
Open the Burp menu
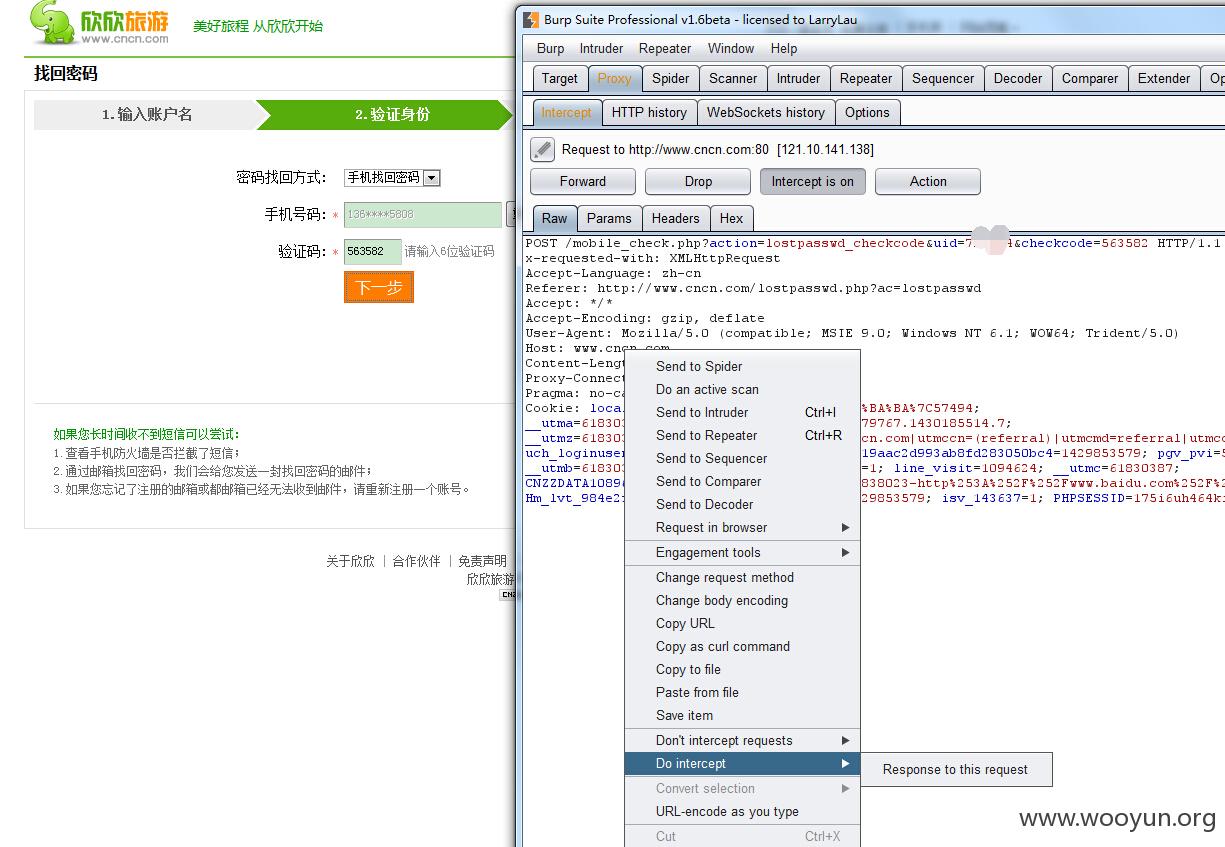point(550,48)
